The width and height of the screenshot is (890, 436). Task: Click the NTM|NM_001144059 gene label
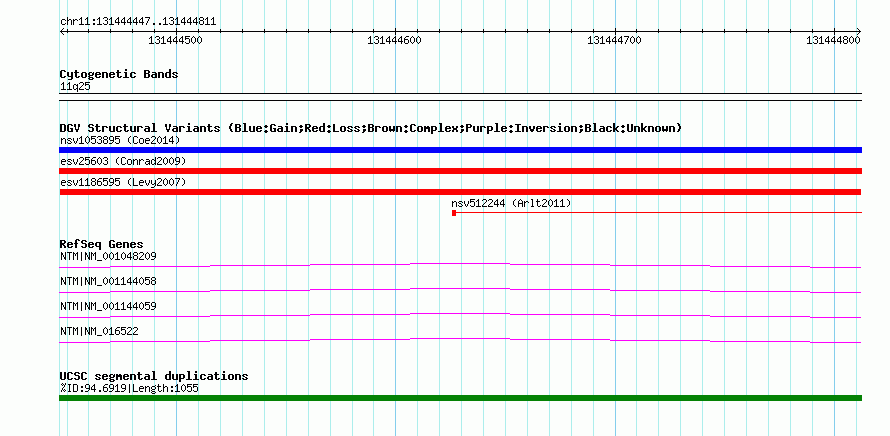pos(108,307)
